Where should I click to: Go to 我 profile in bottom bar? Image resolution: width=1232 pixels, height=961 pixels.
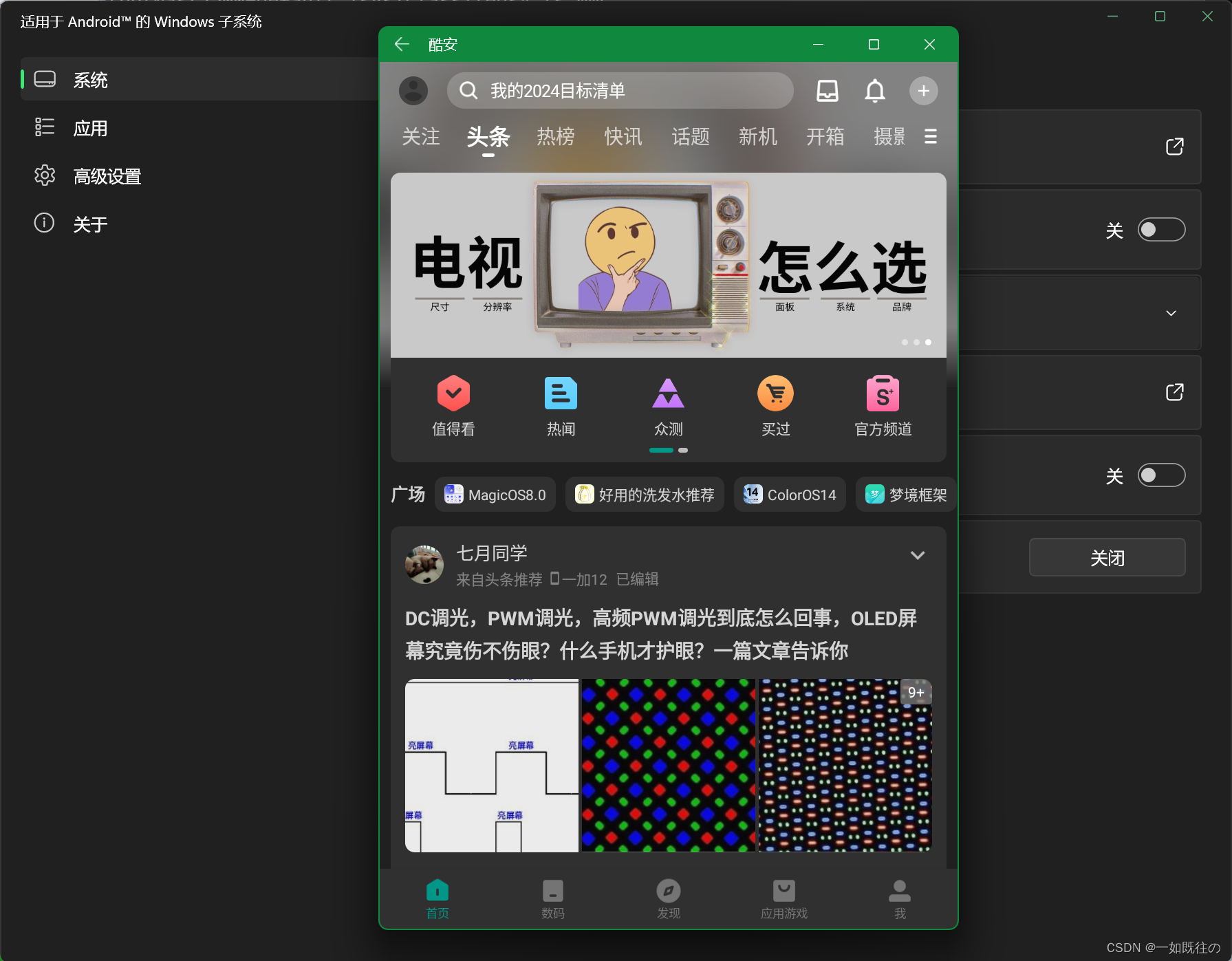[900, 899]
